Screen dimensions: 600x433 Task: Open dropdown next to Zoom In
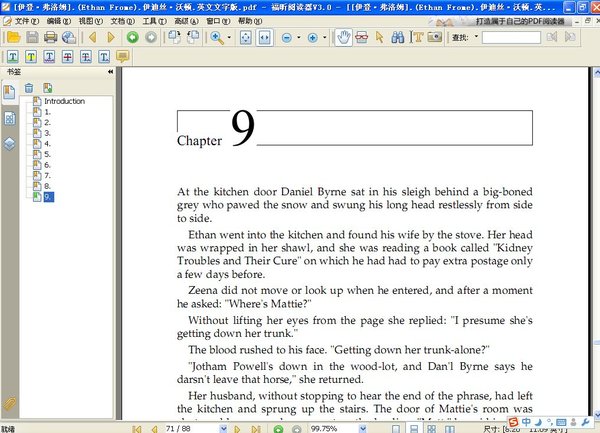324,37
